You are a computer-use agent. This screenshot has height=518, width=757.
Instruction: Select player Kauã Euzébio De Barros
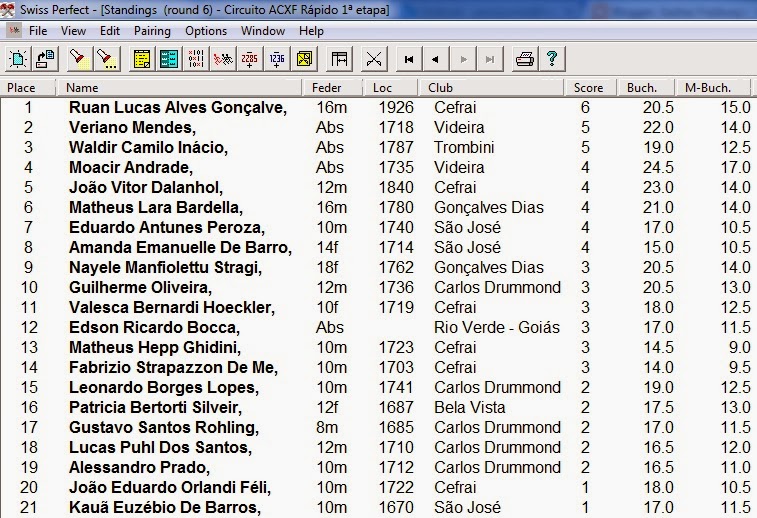pyautogui.click(x=165, y=508)
